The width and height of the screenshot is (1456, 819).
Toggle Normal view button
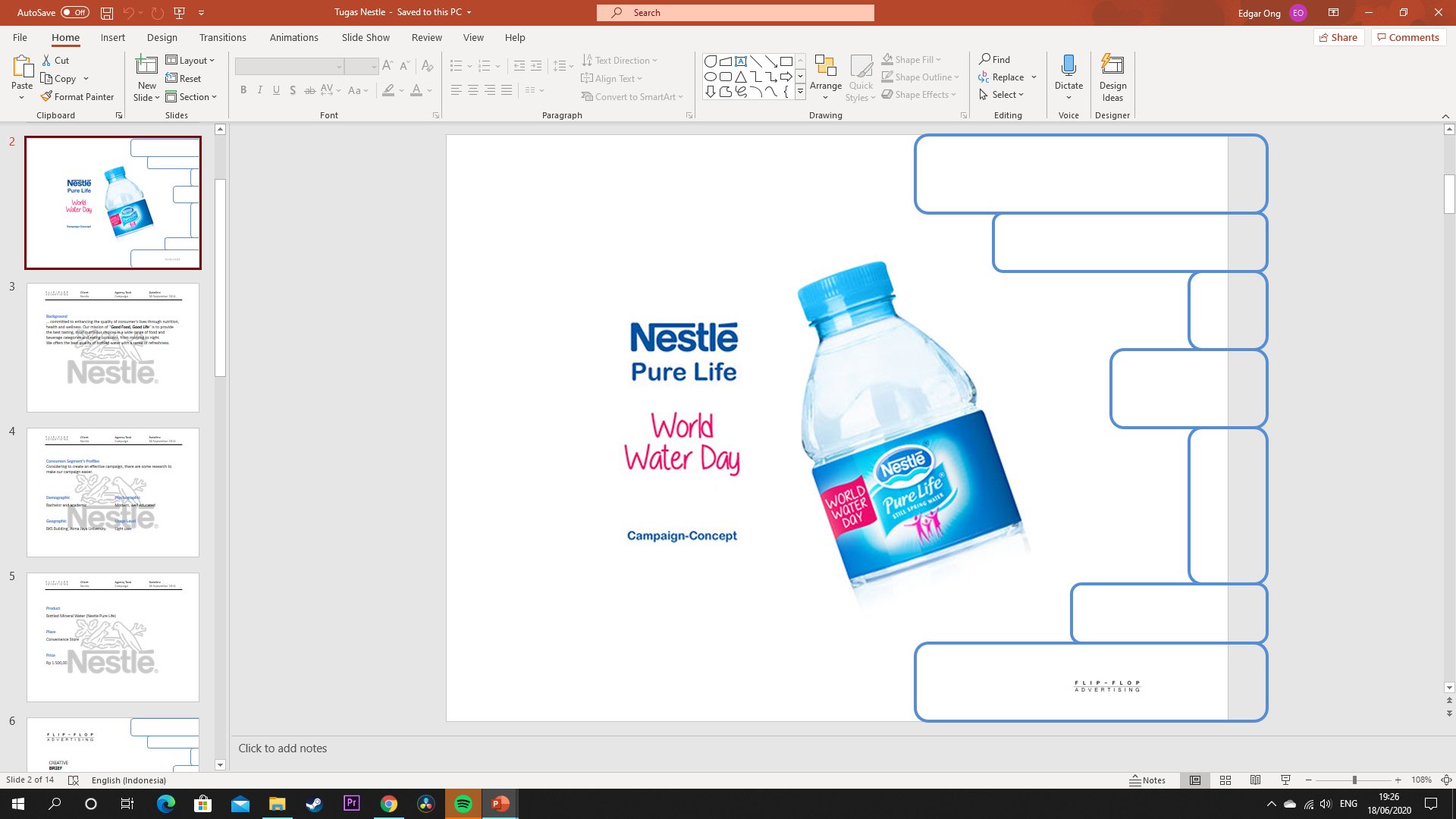(1195, 780)
